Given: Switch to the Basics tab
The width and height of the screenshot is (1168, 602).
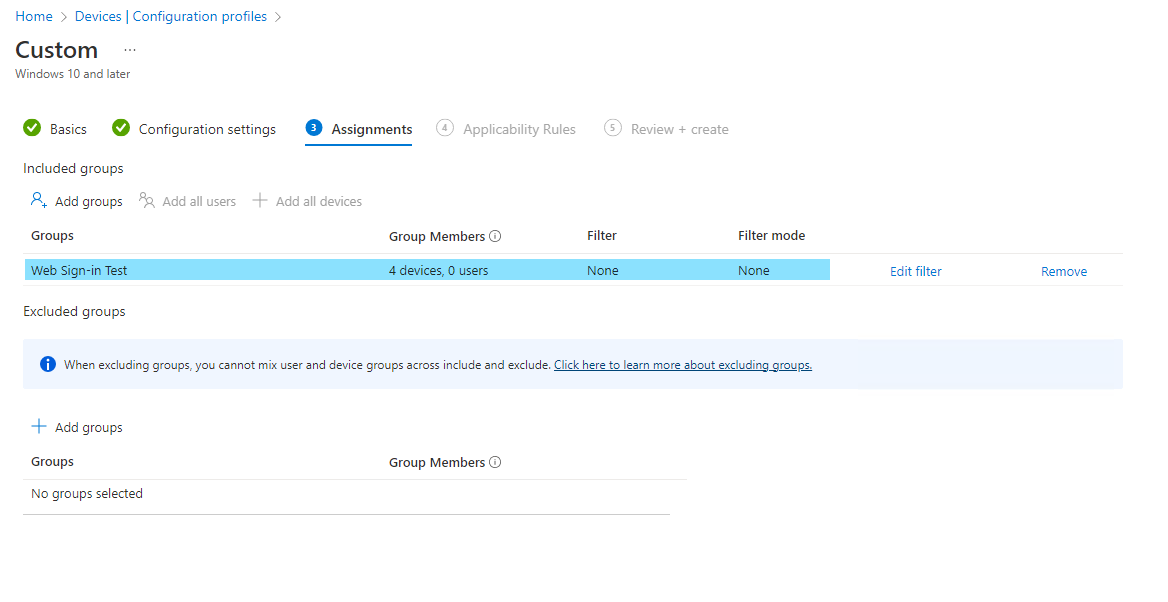Looking at the screenshot, I should [x=68, y=129].
